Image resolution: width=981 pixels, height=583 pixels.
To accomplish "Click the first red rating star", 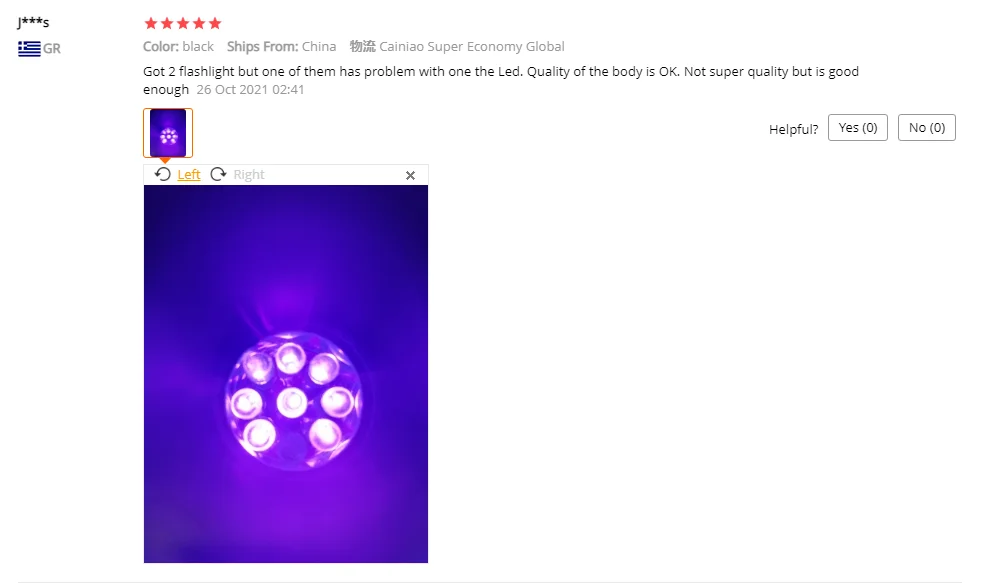I will click(x=151, y=24).
